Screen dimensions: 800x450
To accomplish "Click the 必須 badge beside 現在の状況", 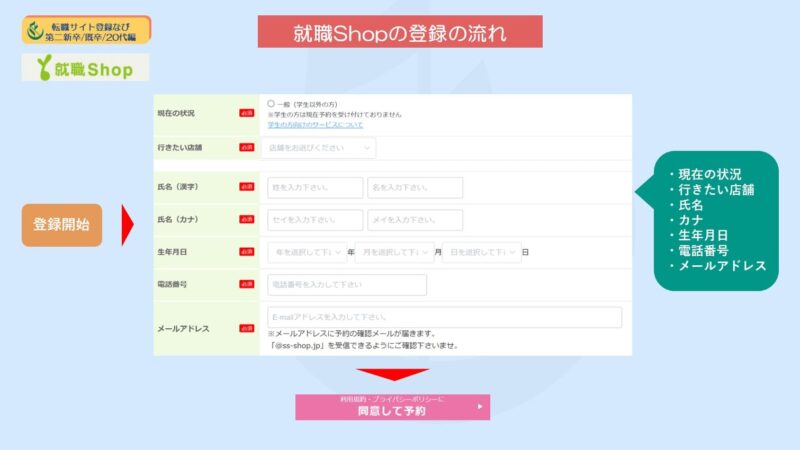I will click(x=247, y=113).
